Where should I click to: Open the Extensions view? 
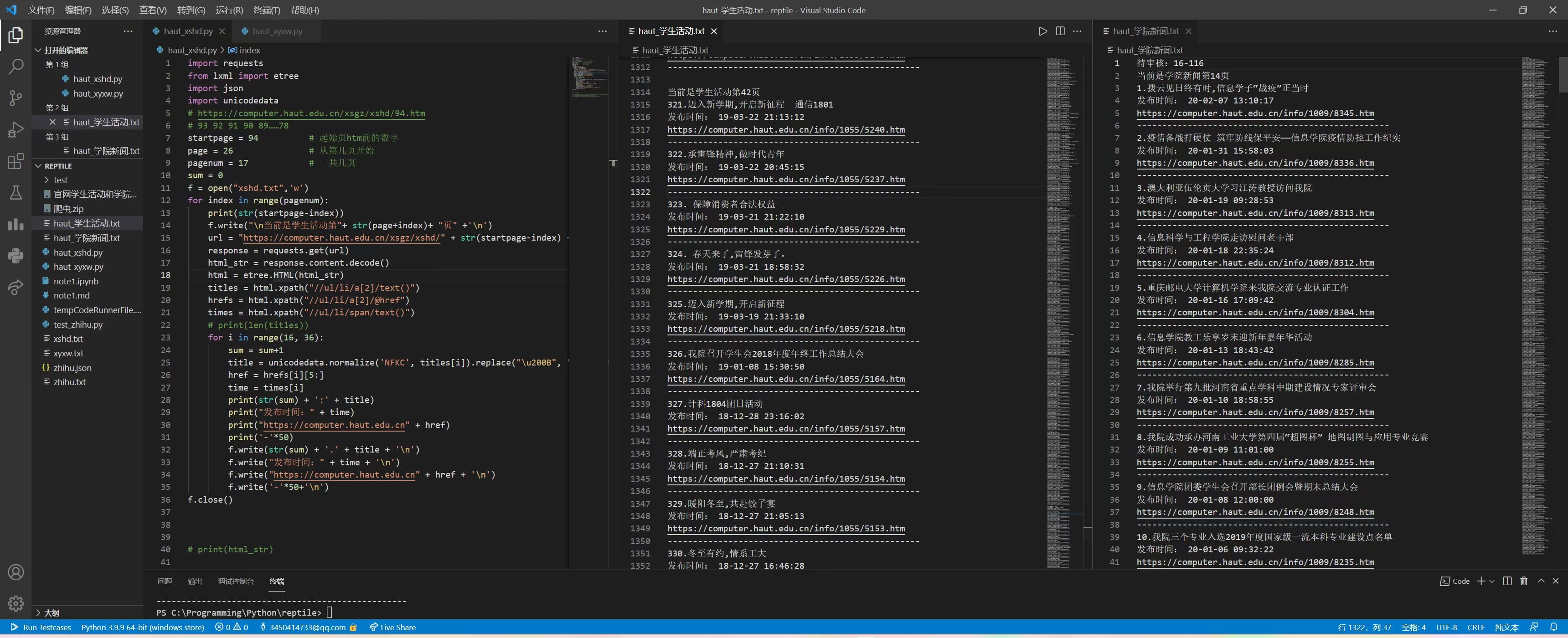click(x=16, y=161)
